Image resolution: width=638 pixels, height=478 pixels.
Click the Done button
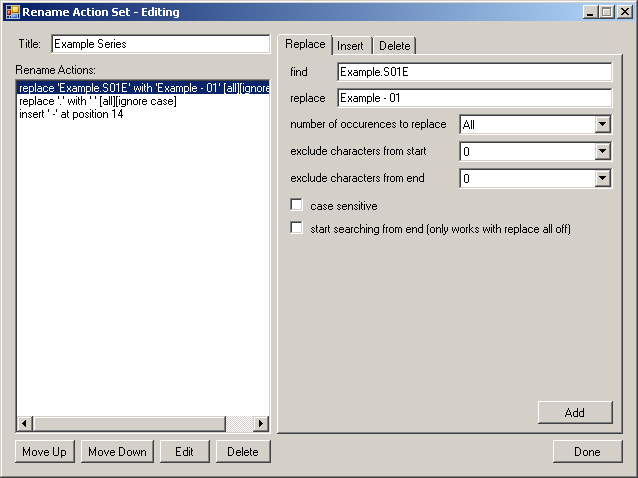point(587,451)
